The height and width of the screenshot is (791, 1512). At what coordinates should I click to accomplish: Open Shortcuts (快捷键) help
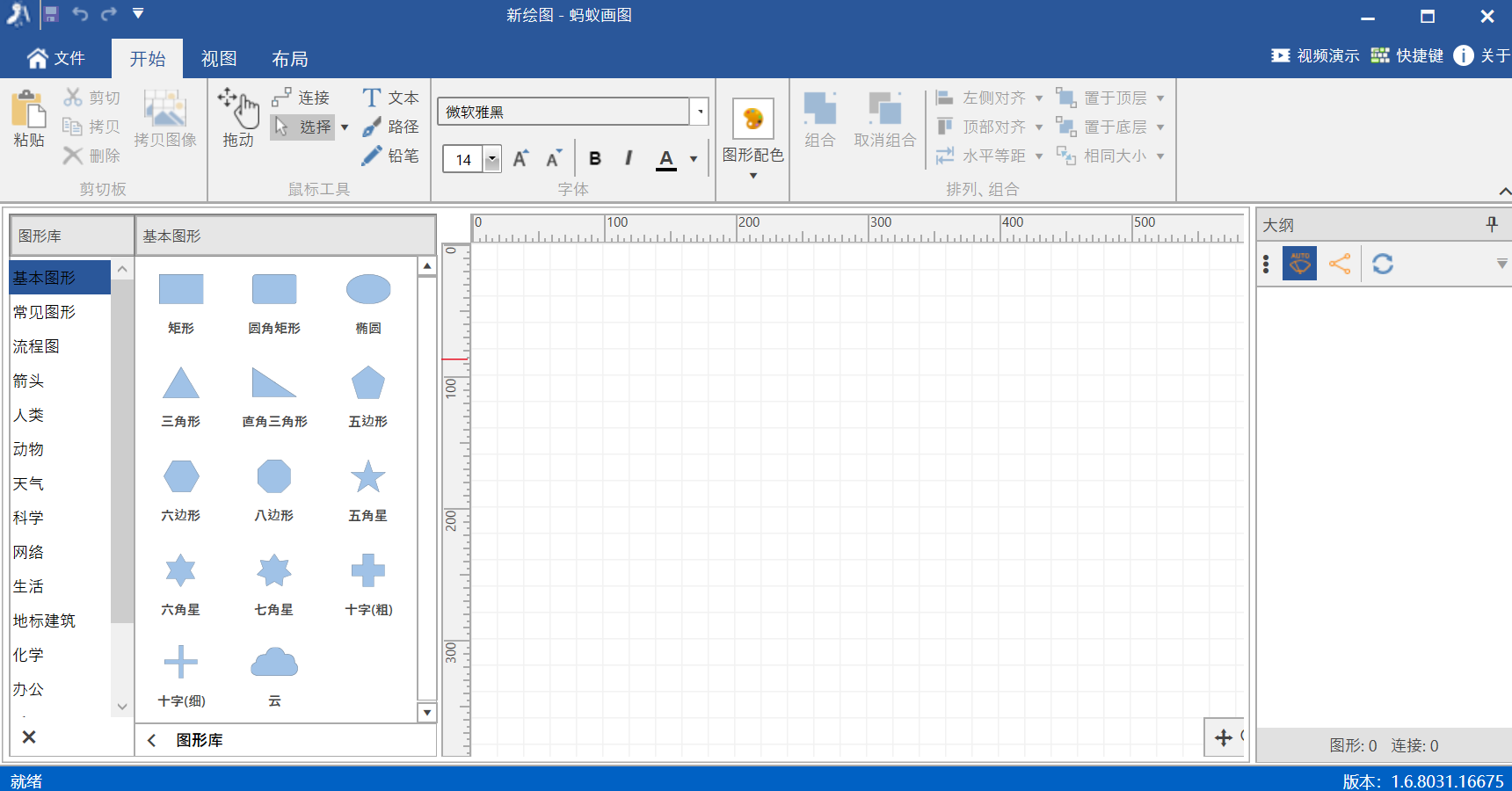pos(1407,55)
